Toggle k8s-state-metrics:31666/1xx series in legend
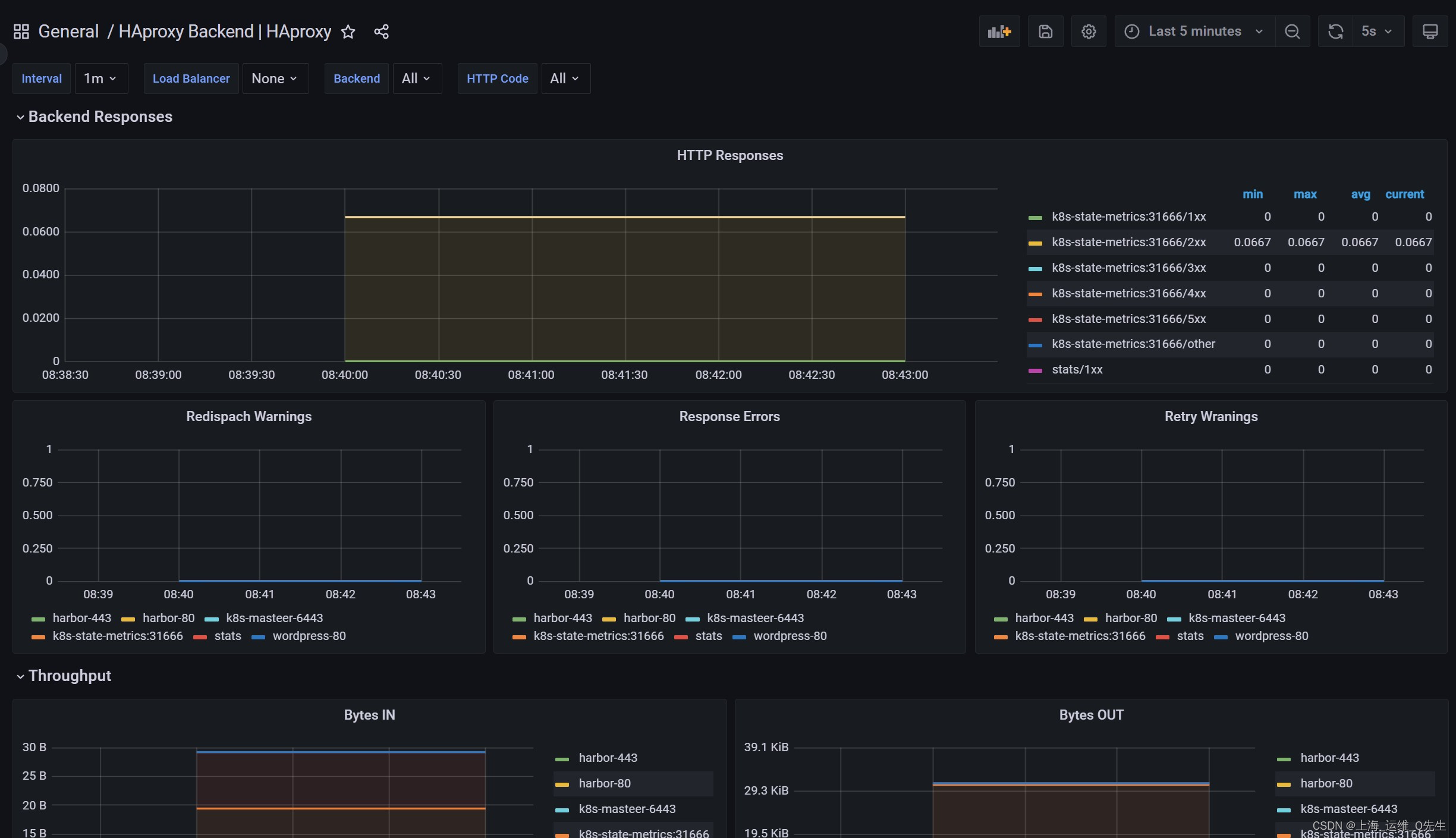1456x838 pixels. click(1128, 216)
